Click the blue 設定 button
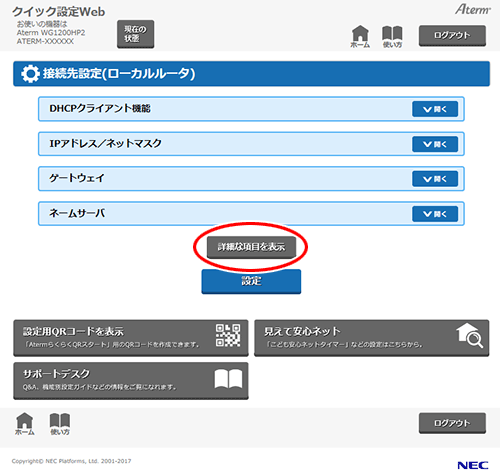 click(x=251, y=281)
